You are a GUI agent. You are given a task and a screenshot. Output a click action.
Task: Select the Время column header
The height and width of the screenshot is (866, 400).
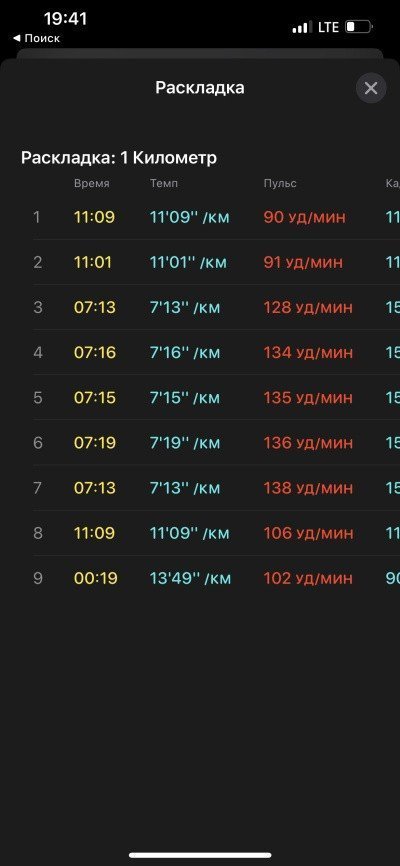[x=92, y=184]
